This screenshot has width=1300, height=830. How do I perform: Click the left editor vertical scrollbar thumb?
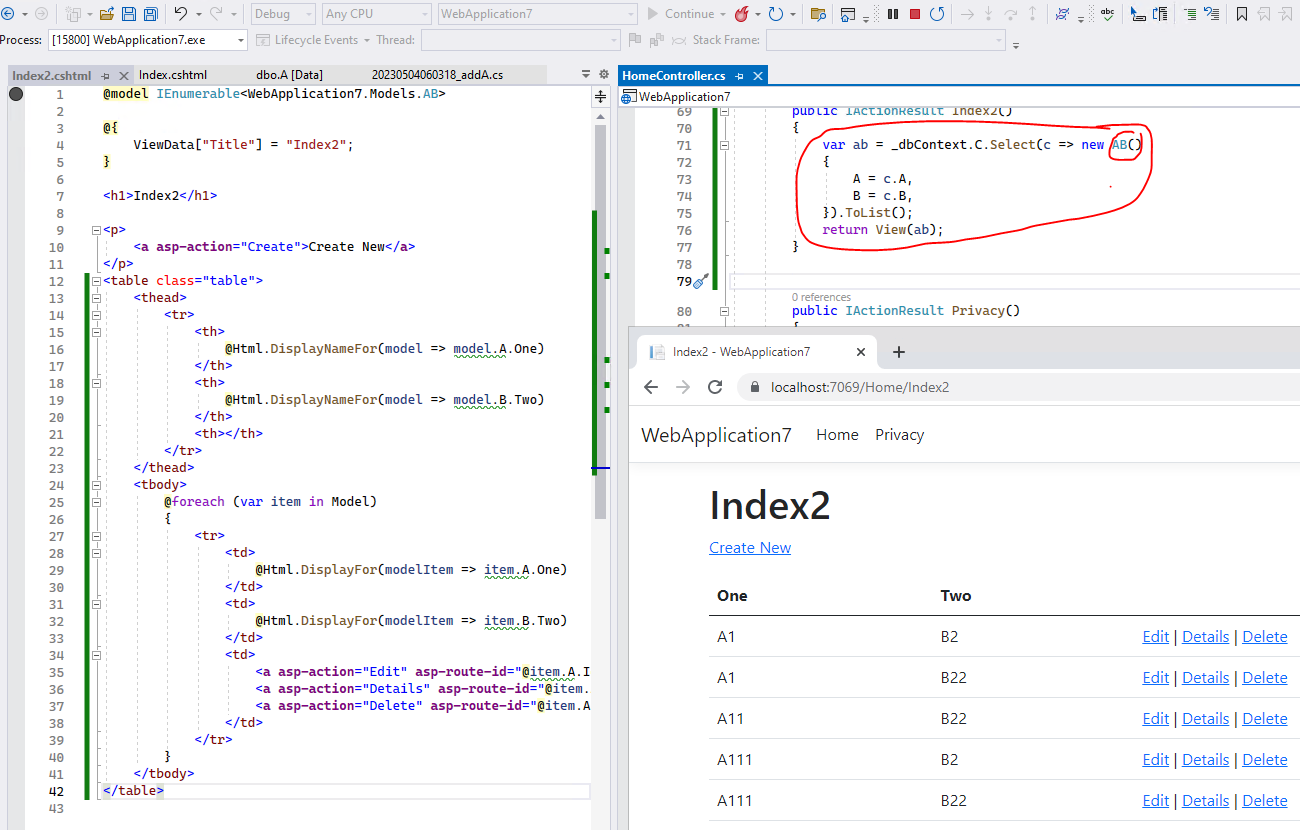point(600,320)
